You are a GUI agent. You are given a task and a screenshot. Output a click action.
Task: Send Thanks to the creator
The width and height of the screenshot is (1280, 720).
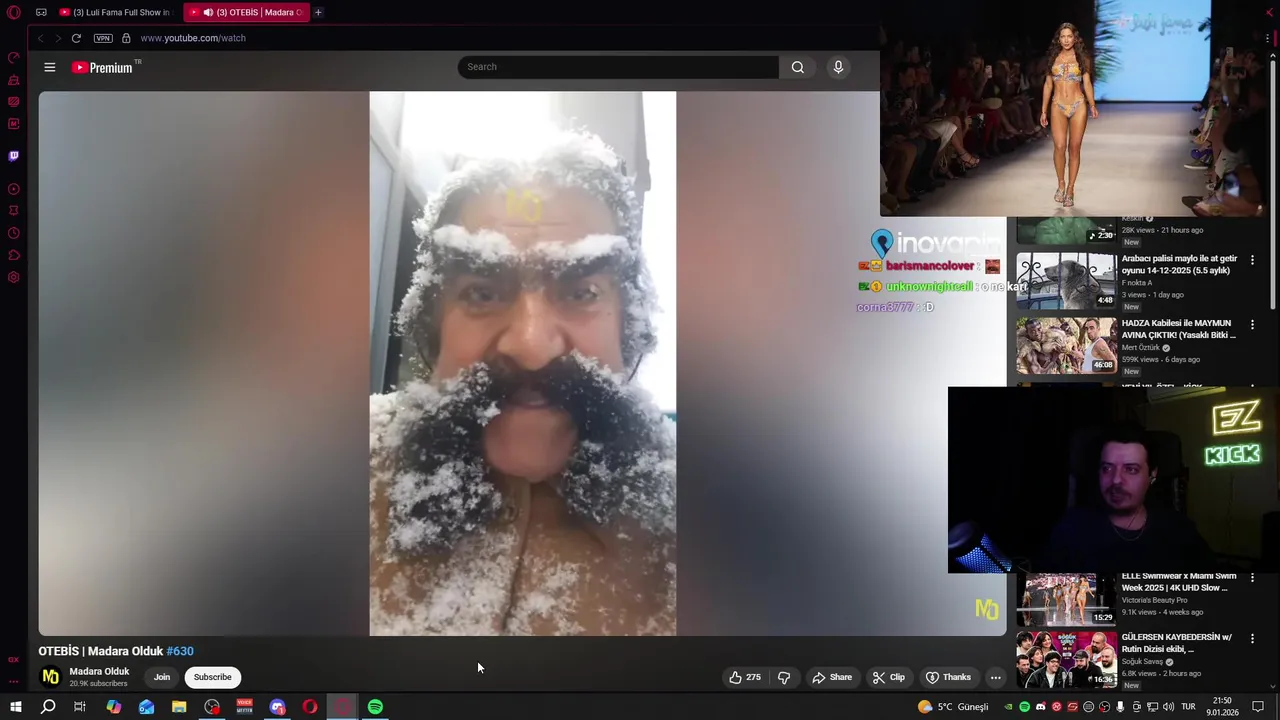(x=948, y=677)
